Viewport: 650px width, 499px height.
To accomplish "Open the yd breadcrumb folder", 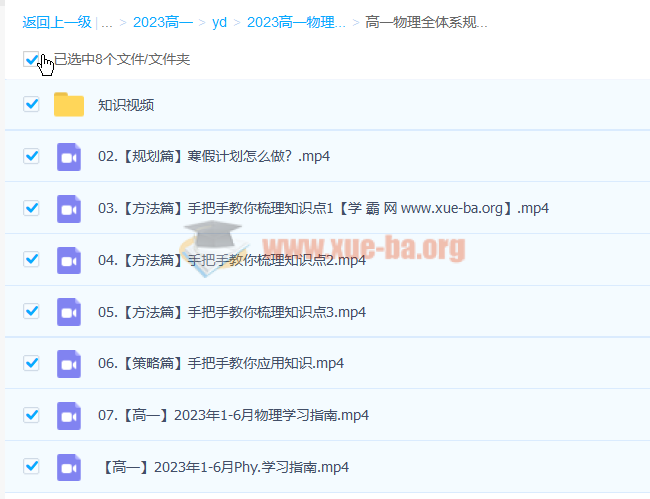I will click(x=219, y=21).
